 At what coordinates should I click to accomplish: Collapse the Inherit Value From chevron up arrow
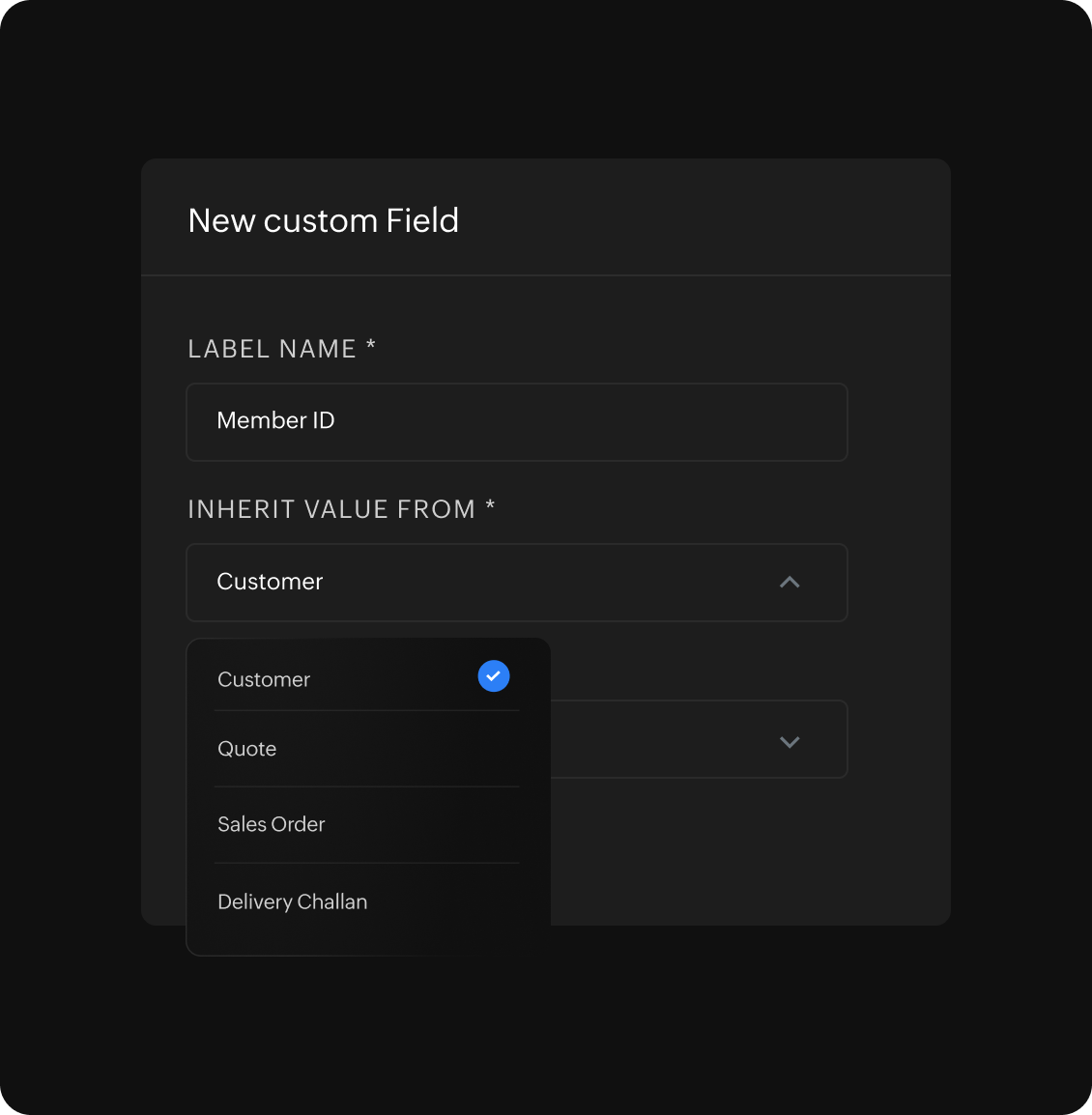(790, 583)
